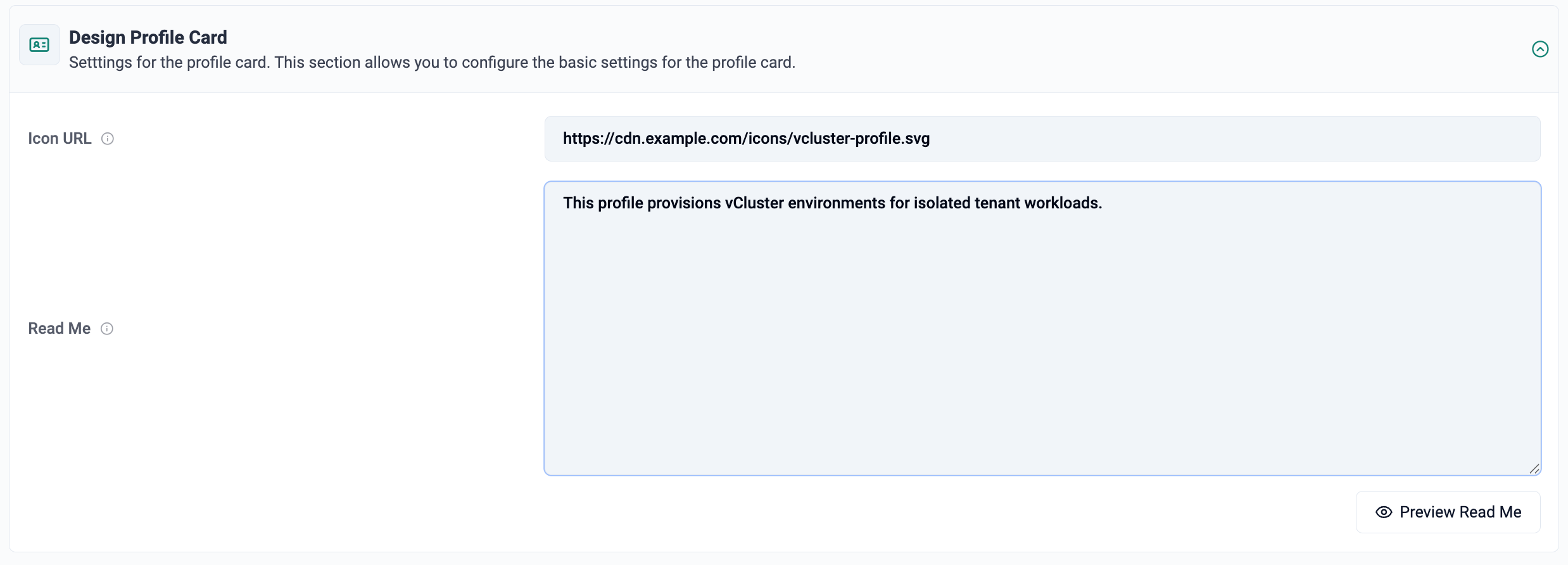The width and height of the screenshot is (1568, 565).
Task: Click the Design Profile Card heading
Action: point(148,37)
